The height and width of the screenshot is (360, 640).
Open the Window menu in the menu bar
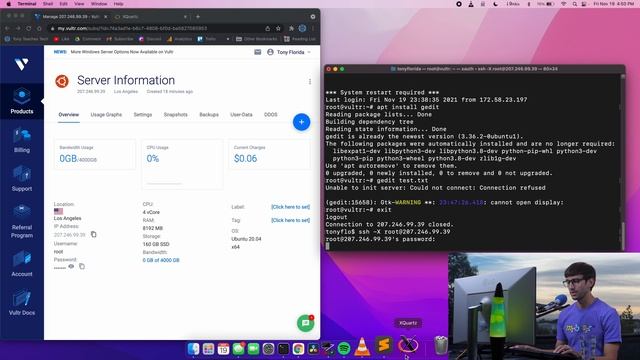[99, 4]
